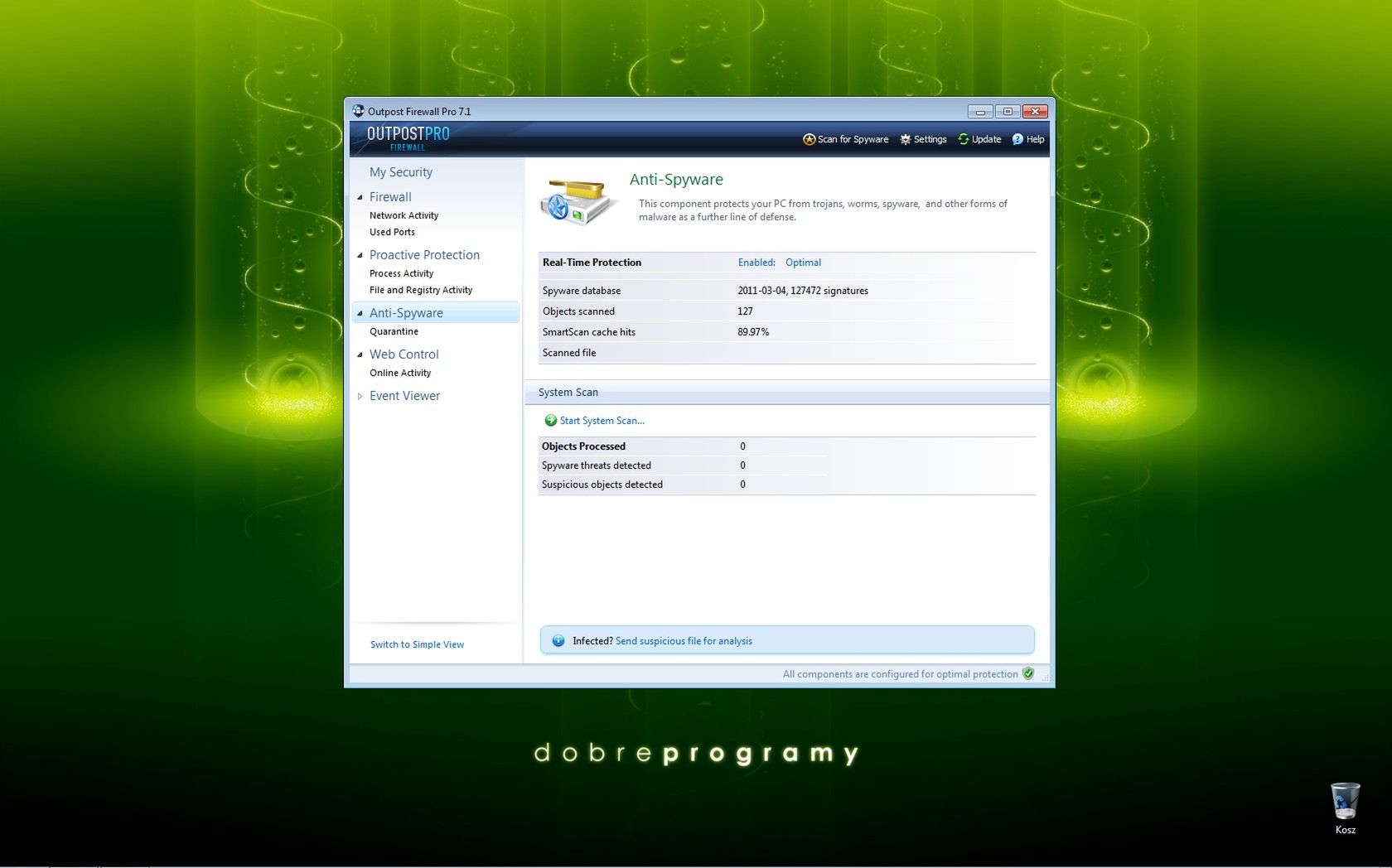Image resolution: width=1392 pixels, height=868 pixels.
Task: Click Switch to Simple View
Action: (417, 644)
